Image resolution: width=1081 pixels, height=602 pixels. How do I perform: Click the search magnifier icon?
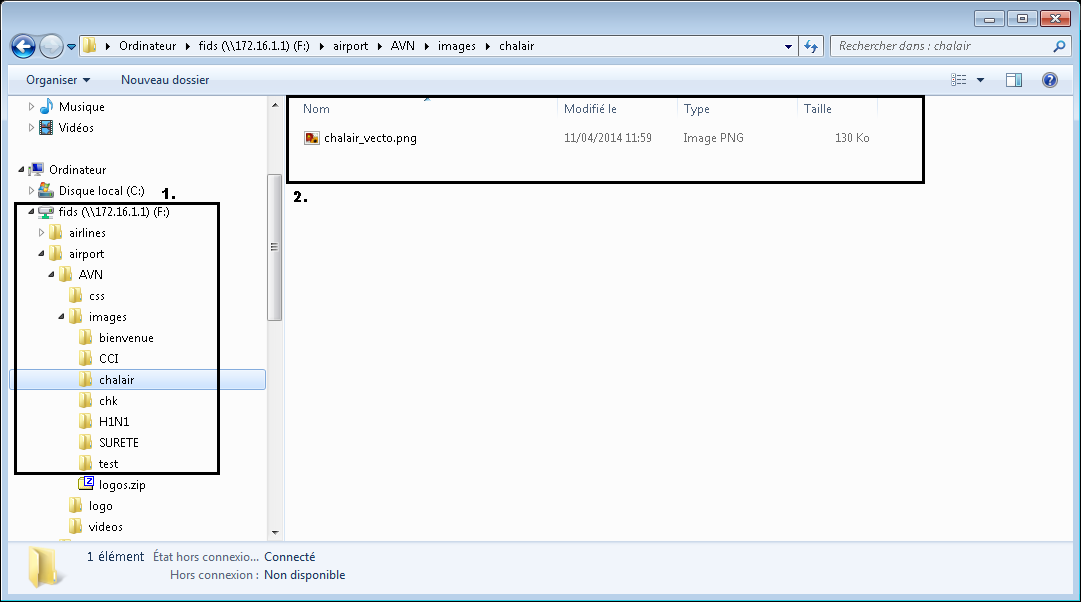1059,46
